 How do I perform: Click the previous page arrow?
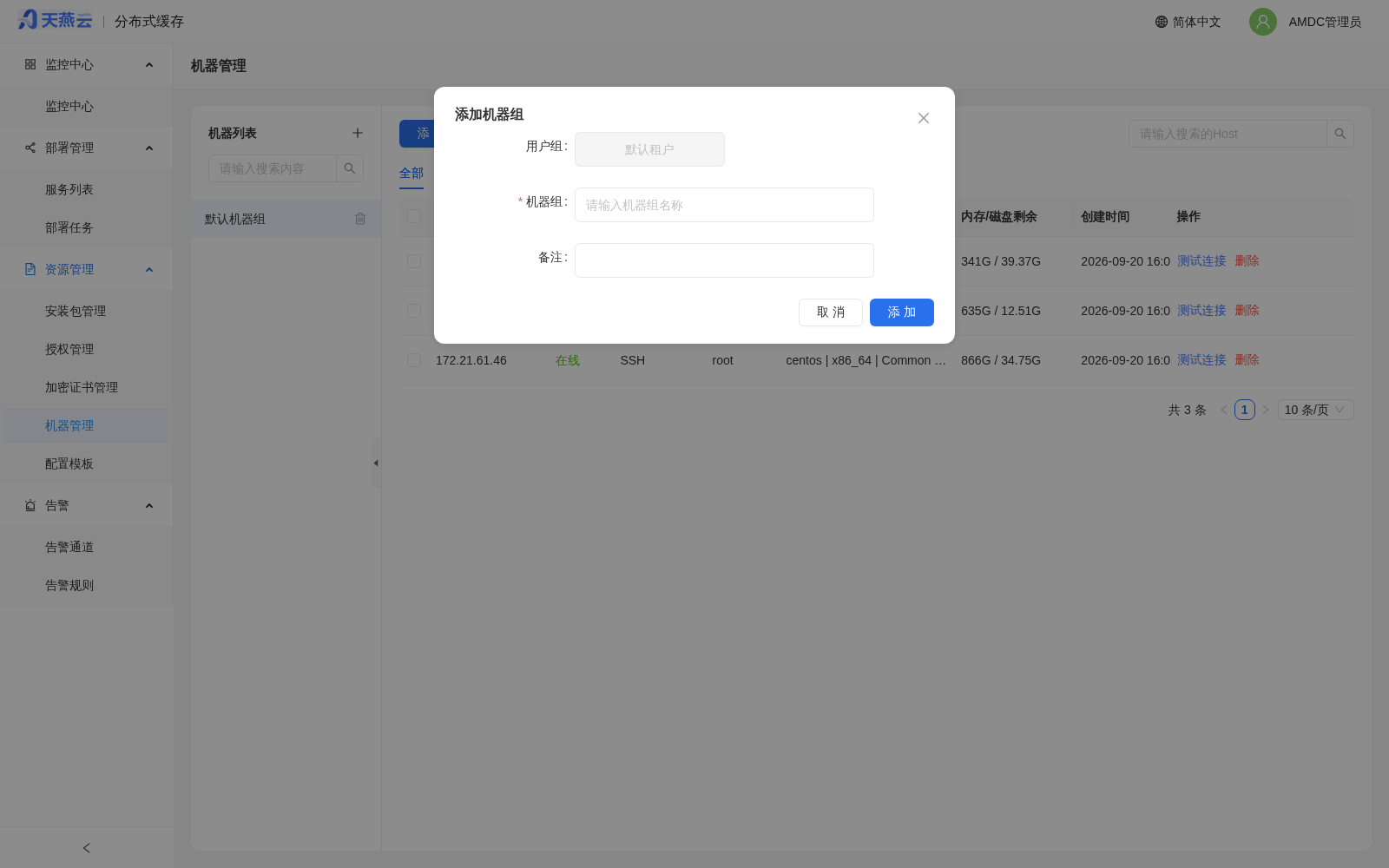(x=1224, y=410)
